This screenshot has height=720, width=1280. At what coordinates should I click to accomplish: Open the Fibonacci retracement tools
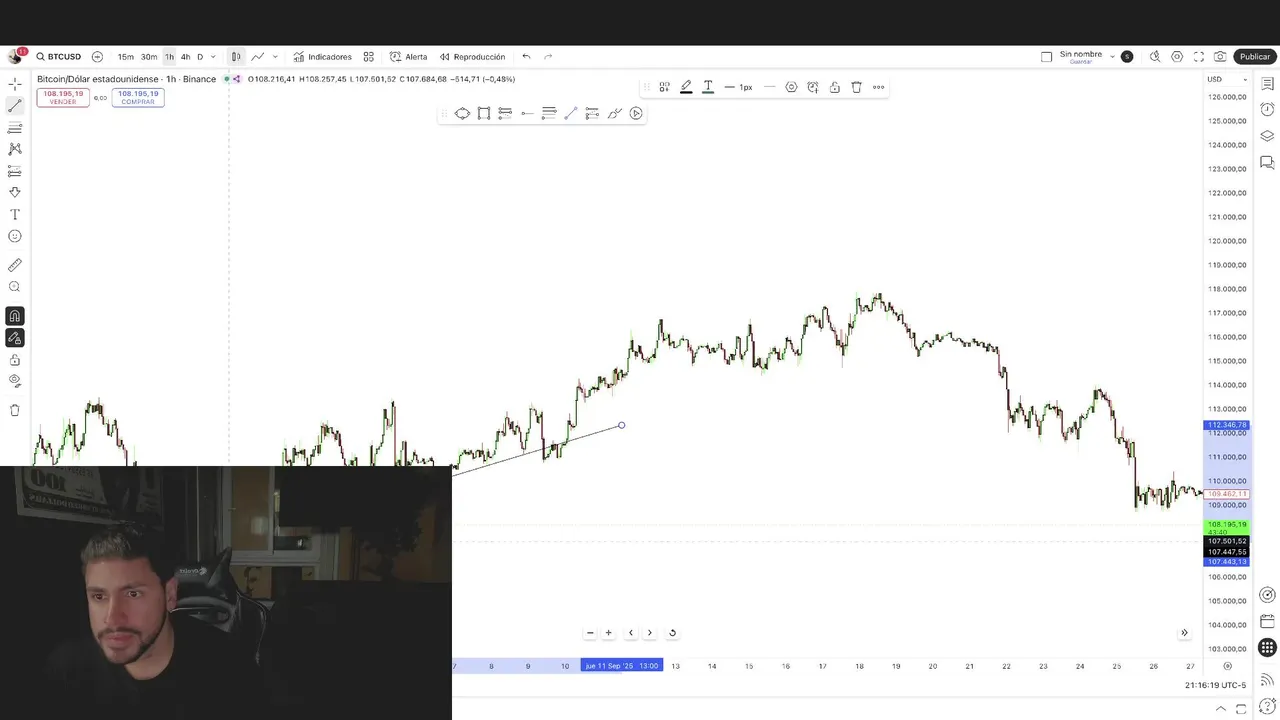pos(15,128)
